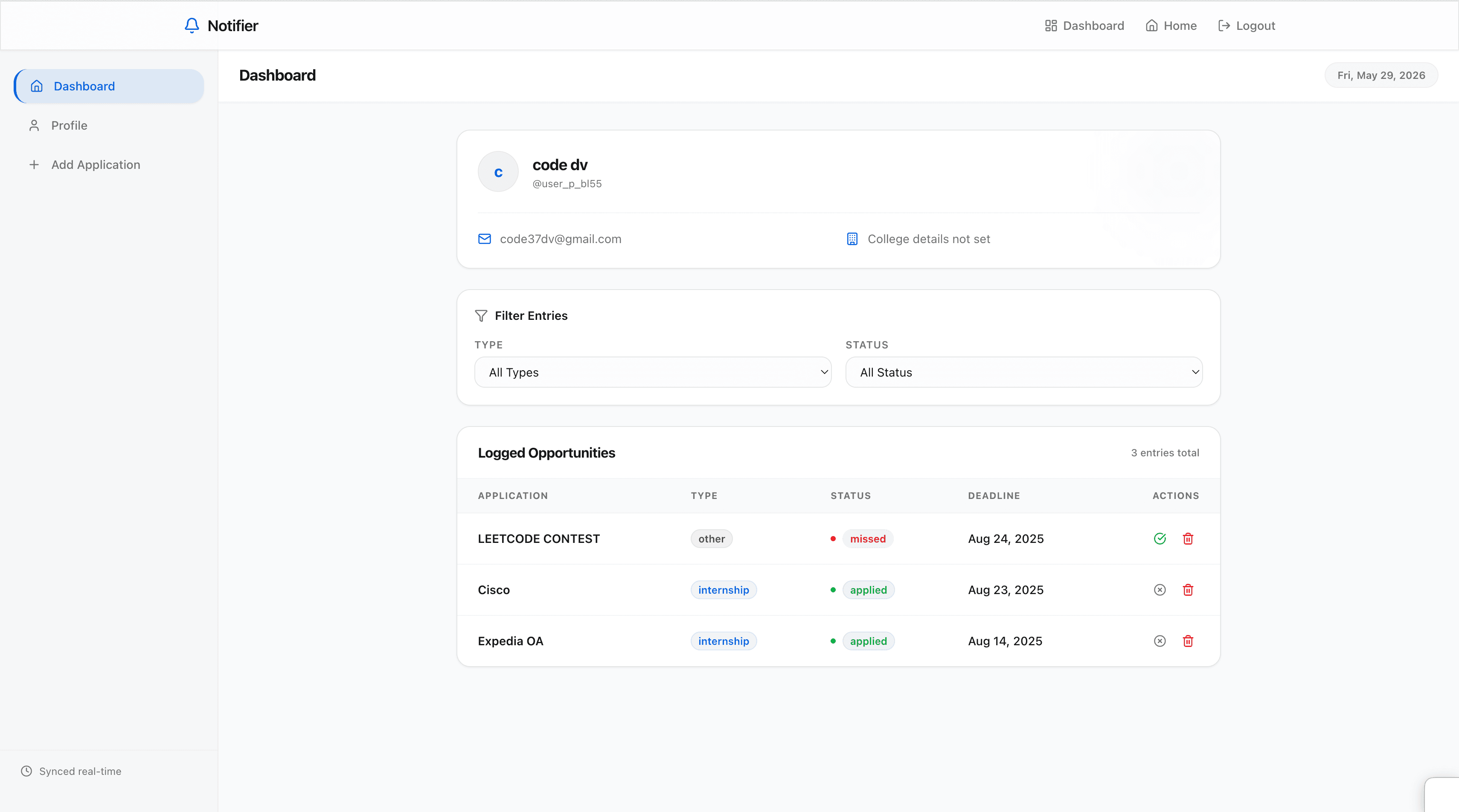Mark Cisco as missed with the X circle
The height and width of the screenshot is (812, 1459).
pyautogui.click(x=1160, y=590)
